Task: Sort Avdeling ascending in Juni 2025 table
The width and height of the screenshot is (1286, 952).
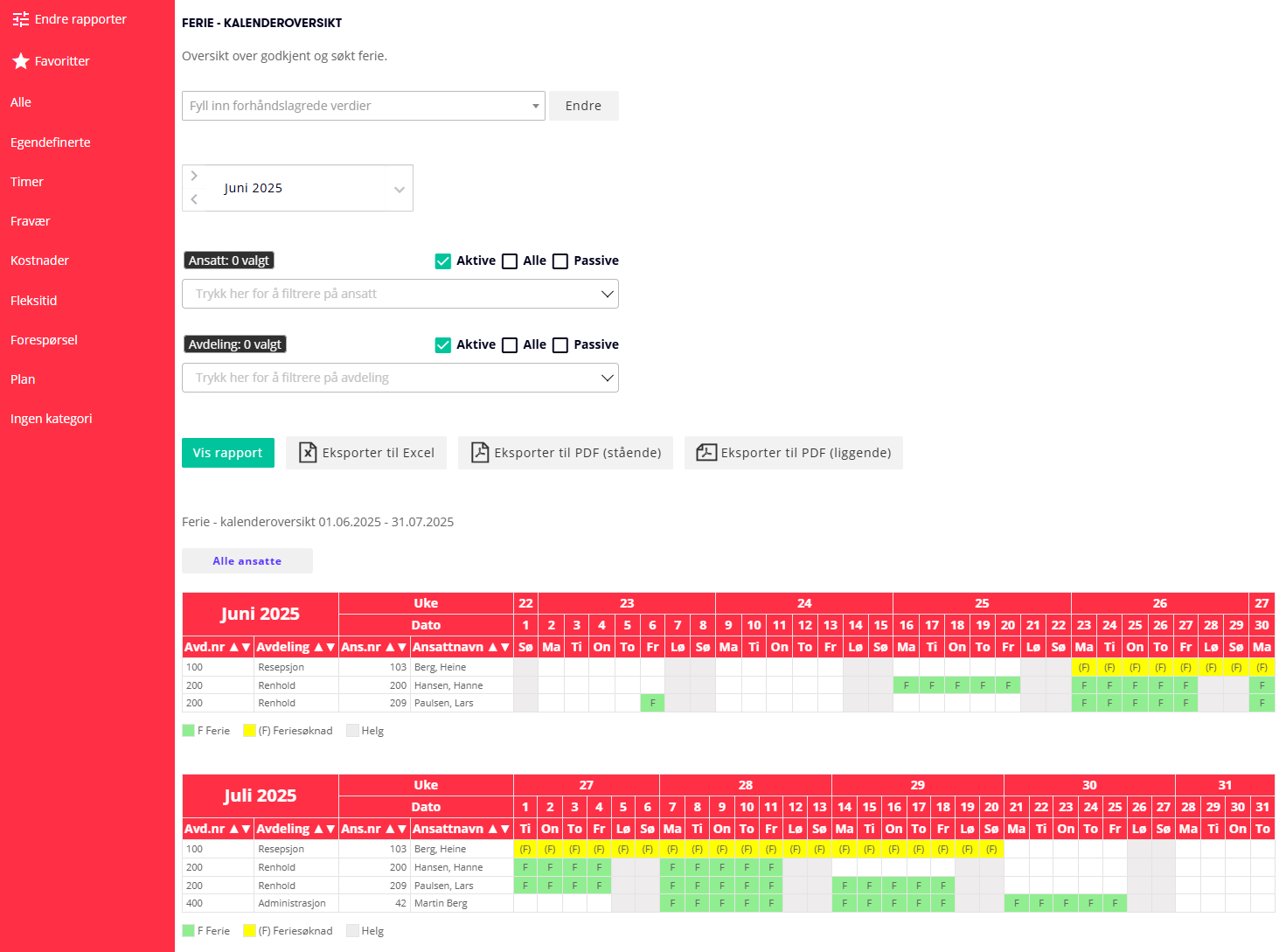Action: click(x=318, y=647)
